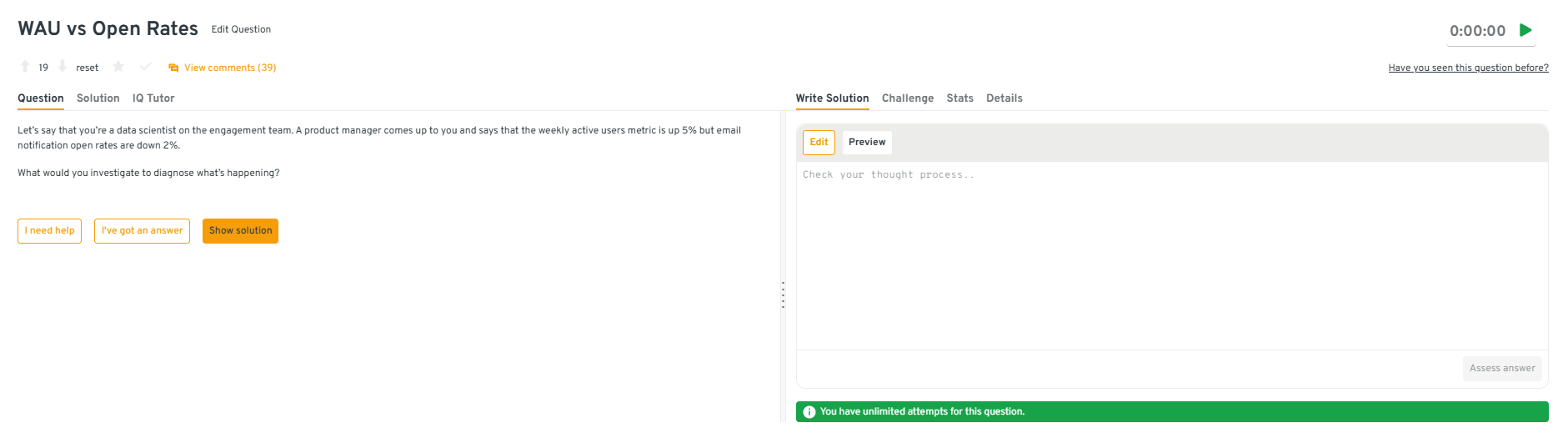The width and height of the screenshot is (1568, 443).
Task: Bookmark the question with the star icon
Action: pyautogui.click(x=118, y=67)
